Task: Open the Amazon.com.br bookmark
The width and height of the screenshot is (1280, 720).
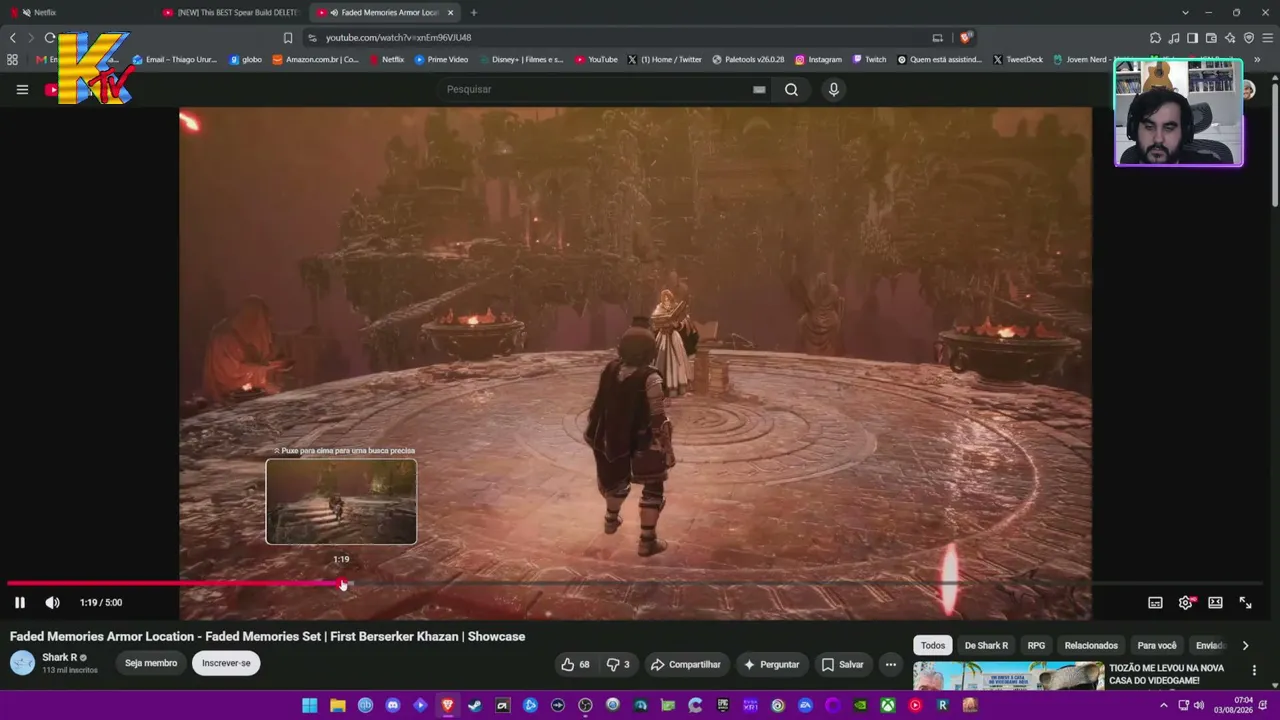Action: pyautogui.click(x=316, y=60)
